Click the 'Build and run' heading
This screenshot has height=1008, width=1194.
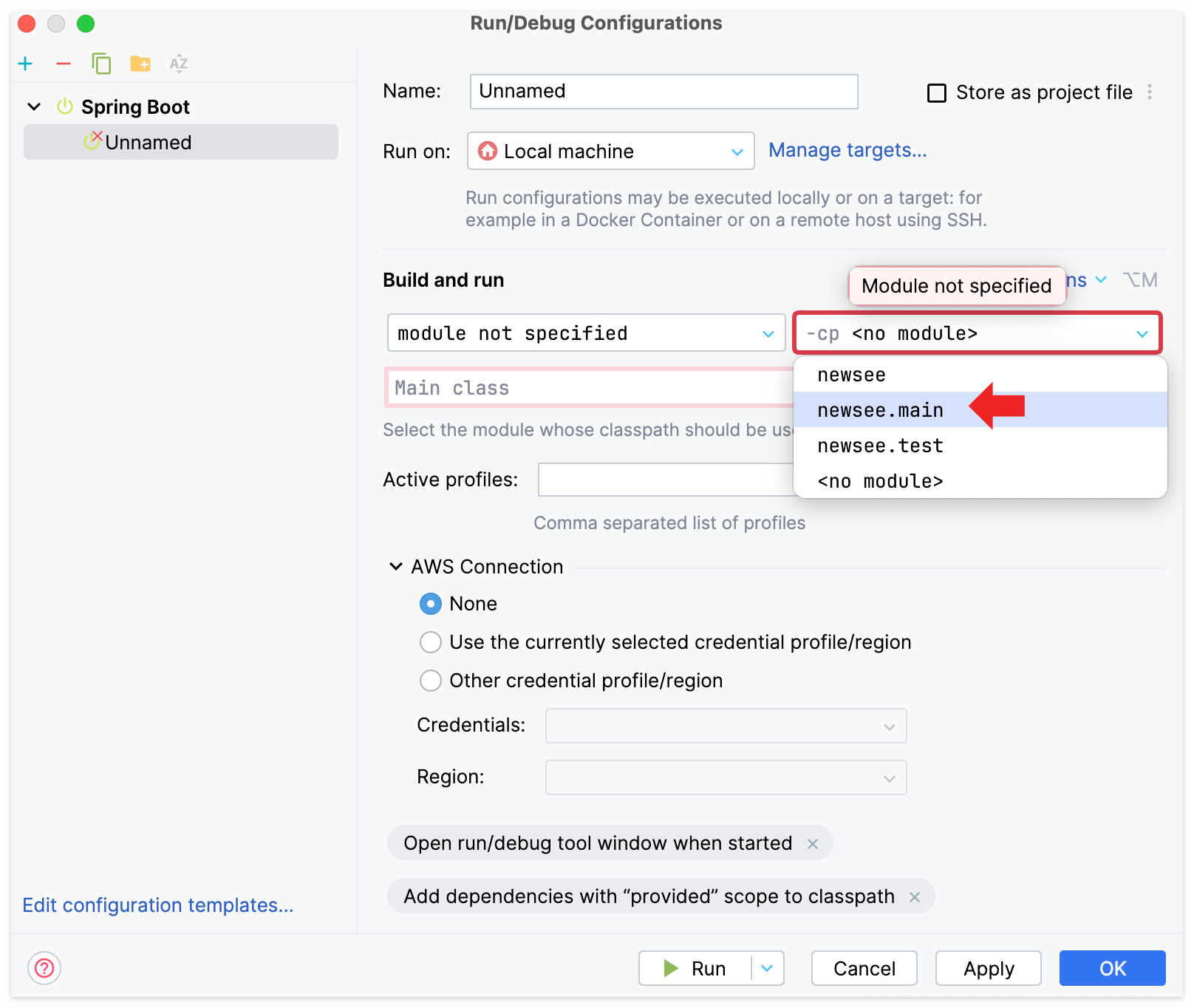pos(443,280)
